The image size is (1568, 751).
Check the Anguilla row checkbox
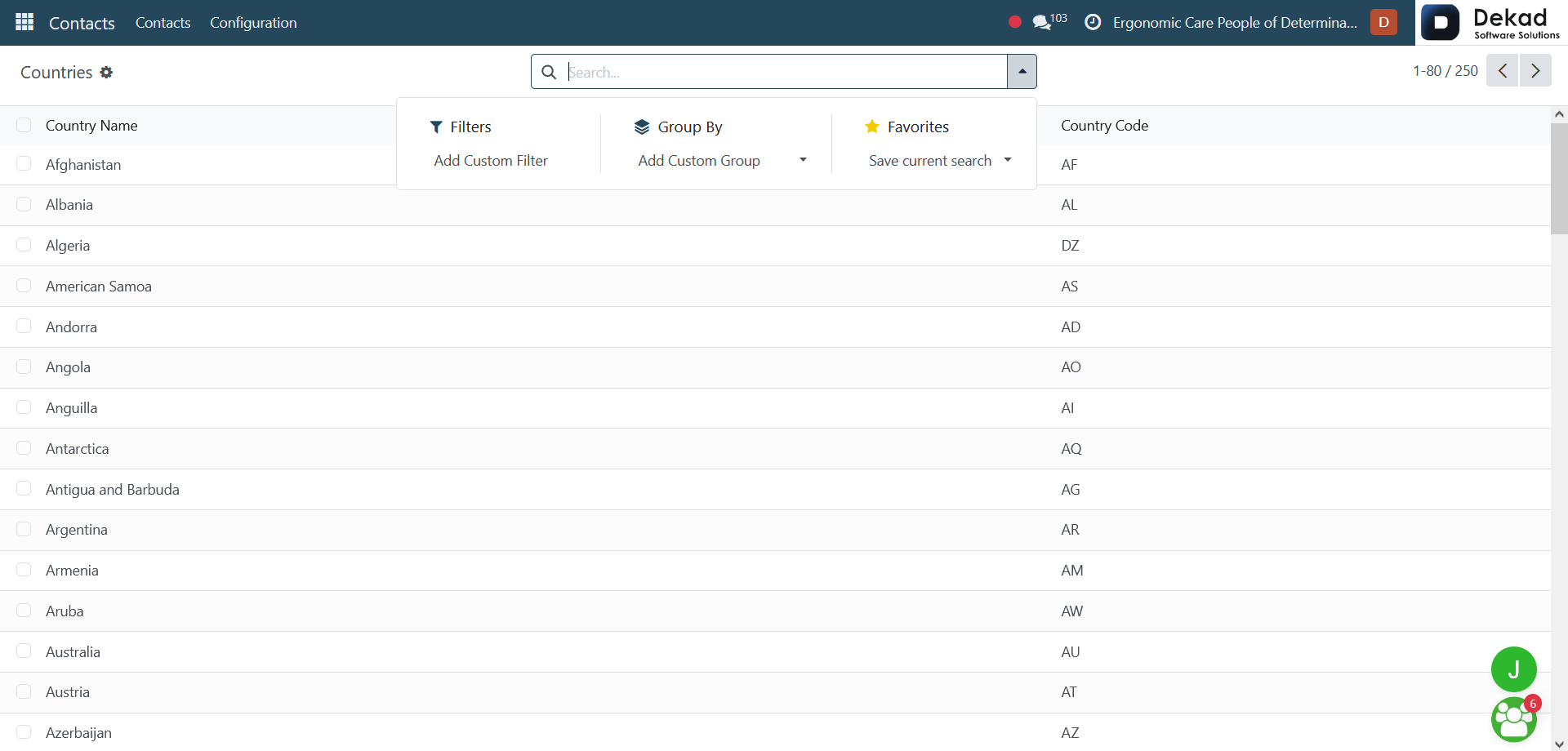point(24,407)
